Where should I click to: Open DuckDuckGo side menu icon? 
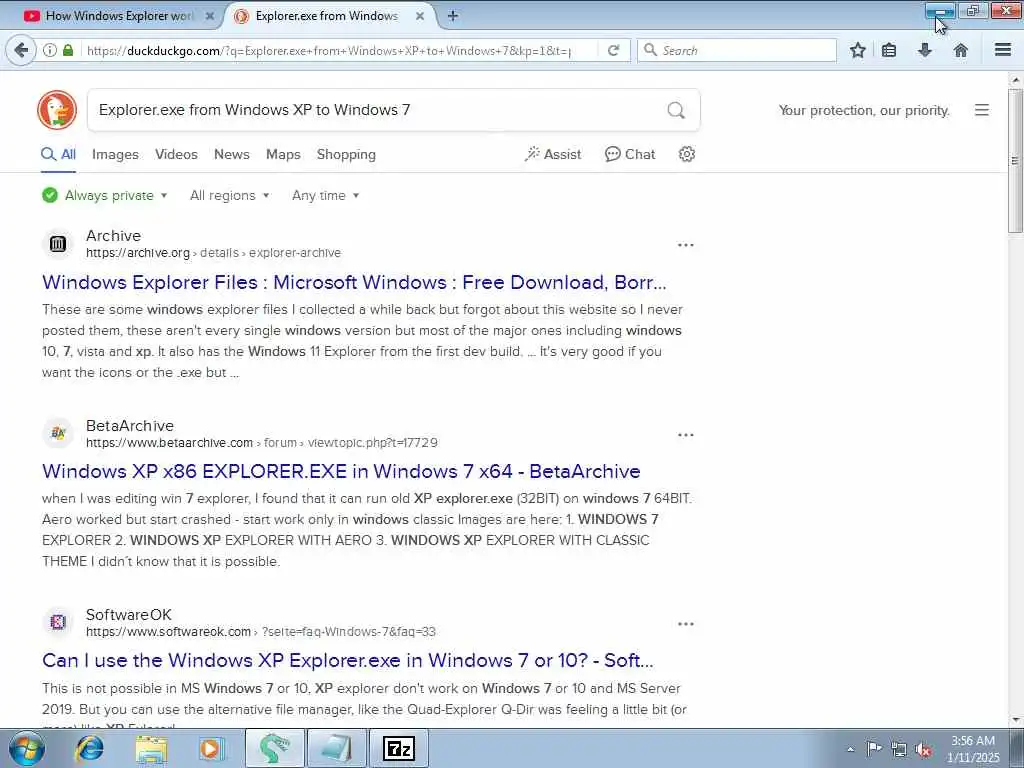coord(982,110)
